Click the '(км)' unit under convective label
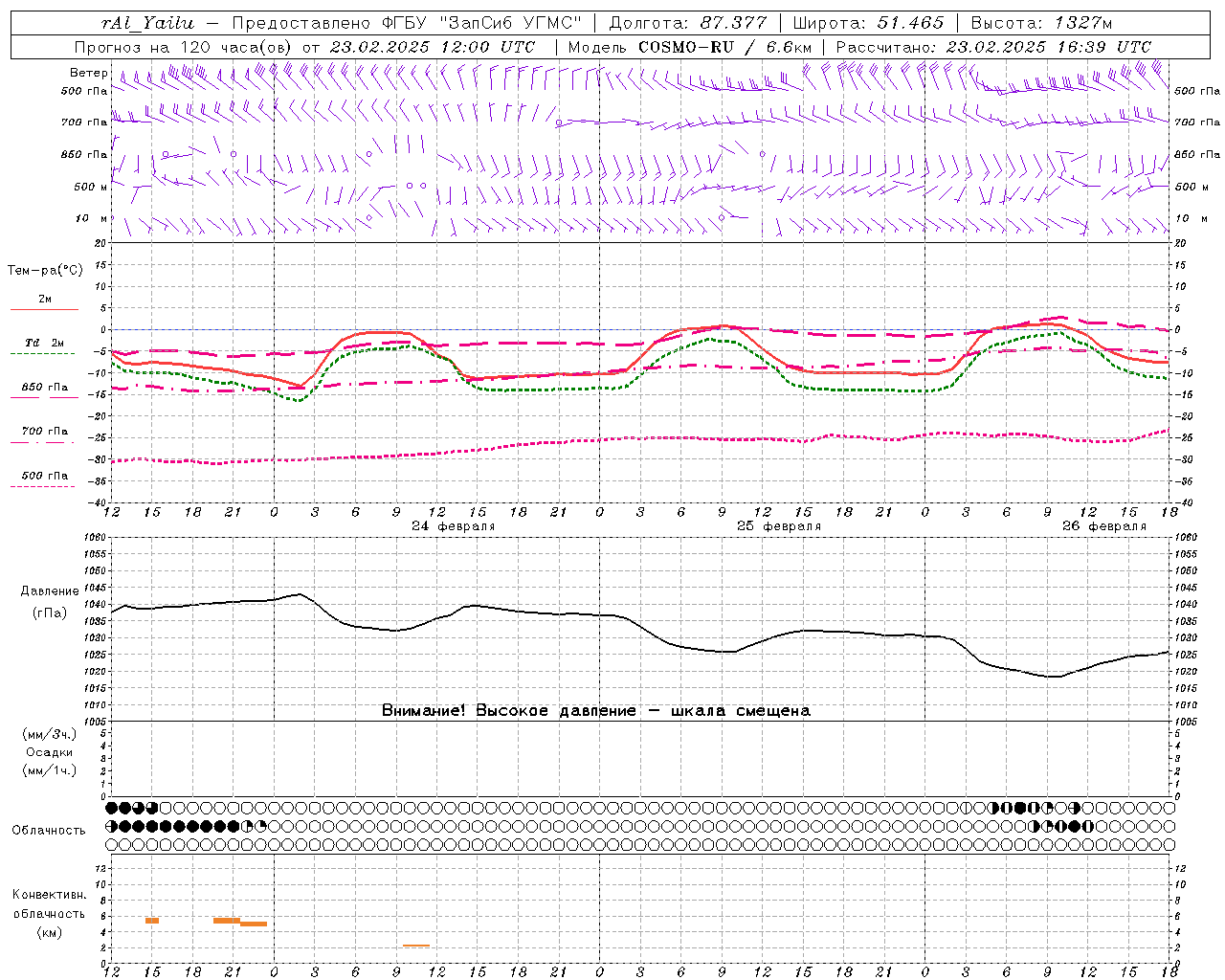 pyautogui.click(x=50, y=932)
